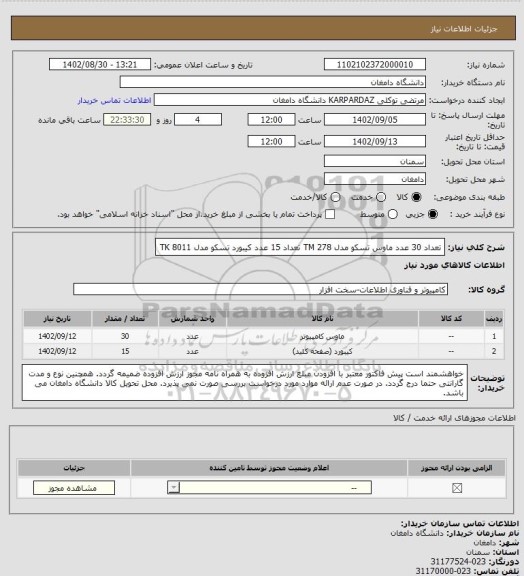524x576 pixels.
Task: Click the اطلاعات مجوزهای ارائه خدمت / کالا heading
Action: tap(454, 418)
